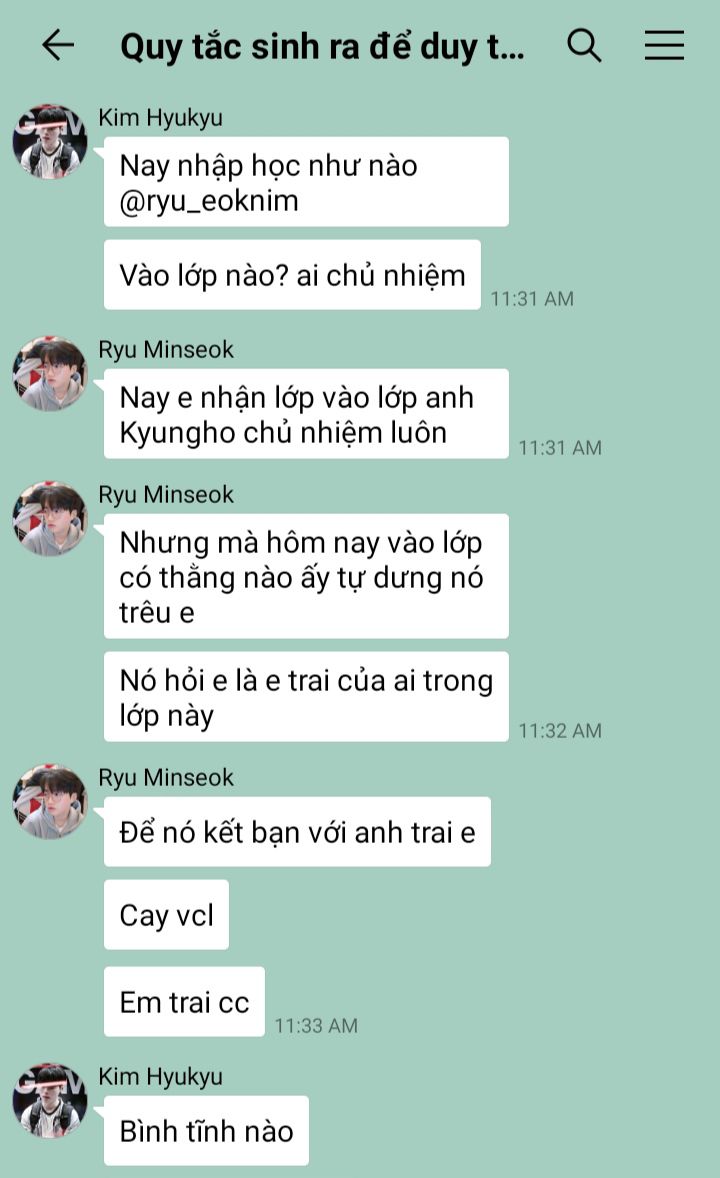Viewport: 720px width, 1178px height.
Task: Click the @ryu_eoknim mention
Action: pos(209,201)
